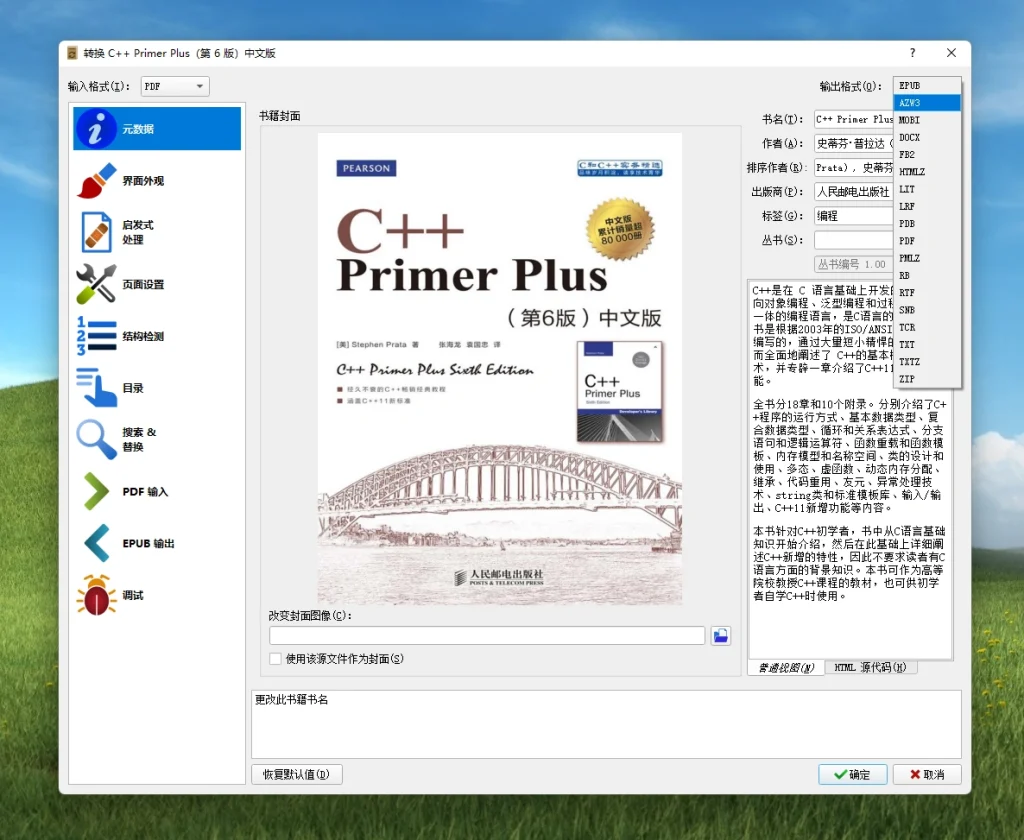Image resolution: width=1024 pixels, height=840 pixels.
Task: Click the 书名 title input field
Action: point(854,120)
